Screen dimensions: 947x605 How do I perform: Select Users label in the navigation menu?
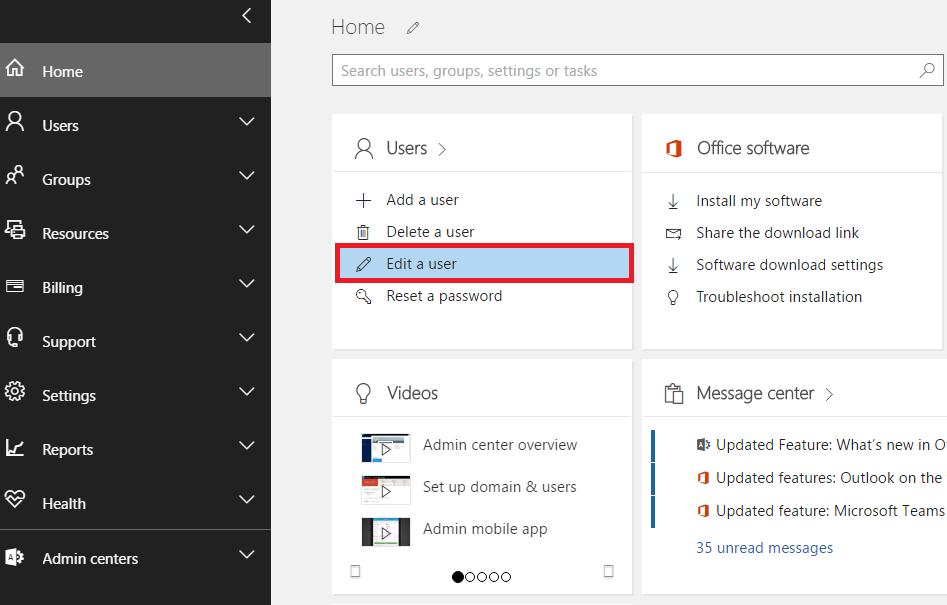tap(60, 126)
